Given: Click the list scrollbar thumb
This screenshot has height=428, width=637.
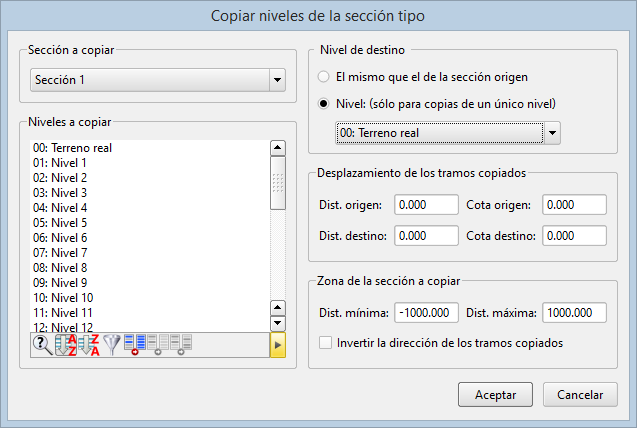Looking at the screenshot, I should click(x=278, y=183).
